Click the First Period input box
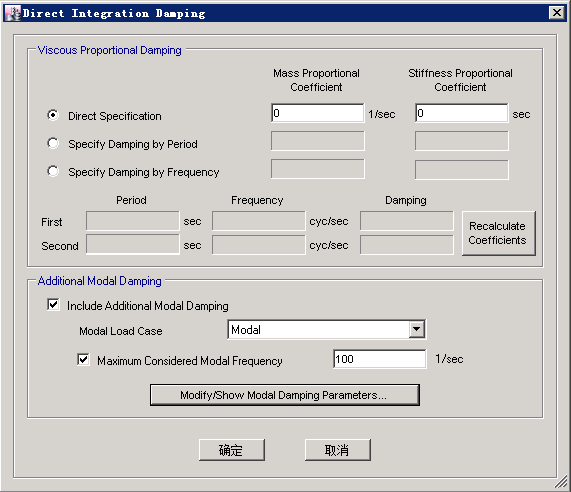This screenshot has width=571, height=492. 133,221
